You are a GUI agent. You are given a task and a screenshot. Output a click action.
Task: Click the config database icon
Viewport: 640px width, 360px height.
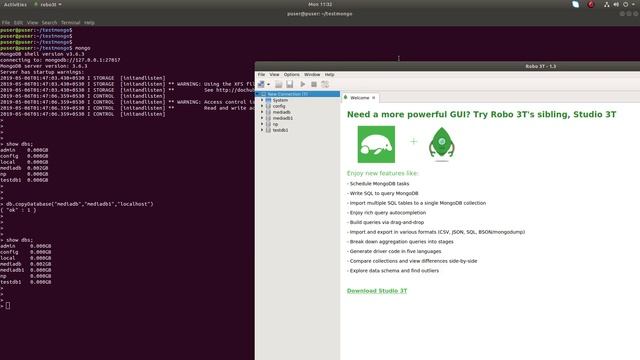pos(268,106)
